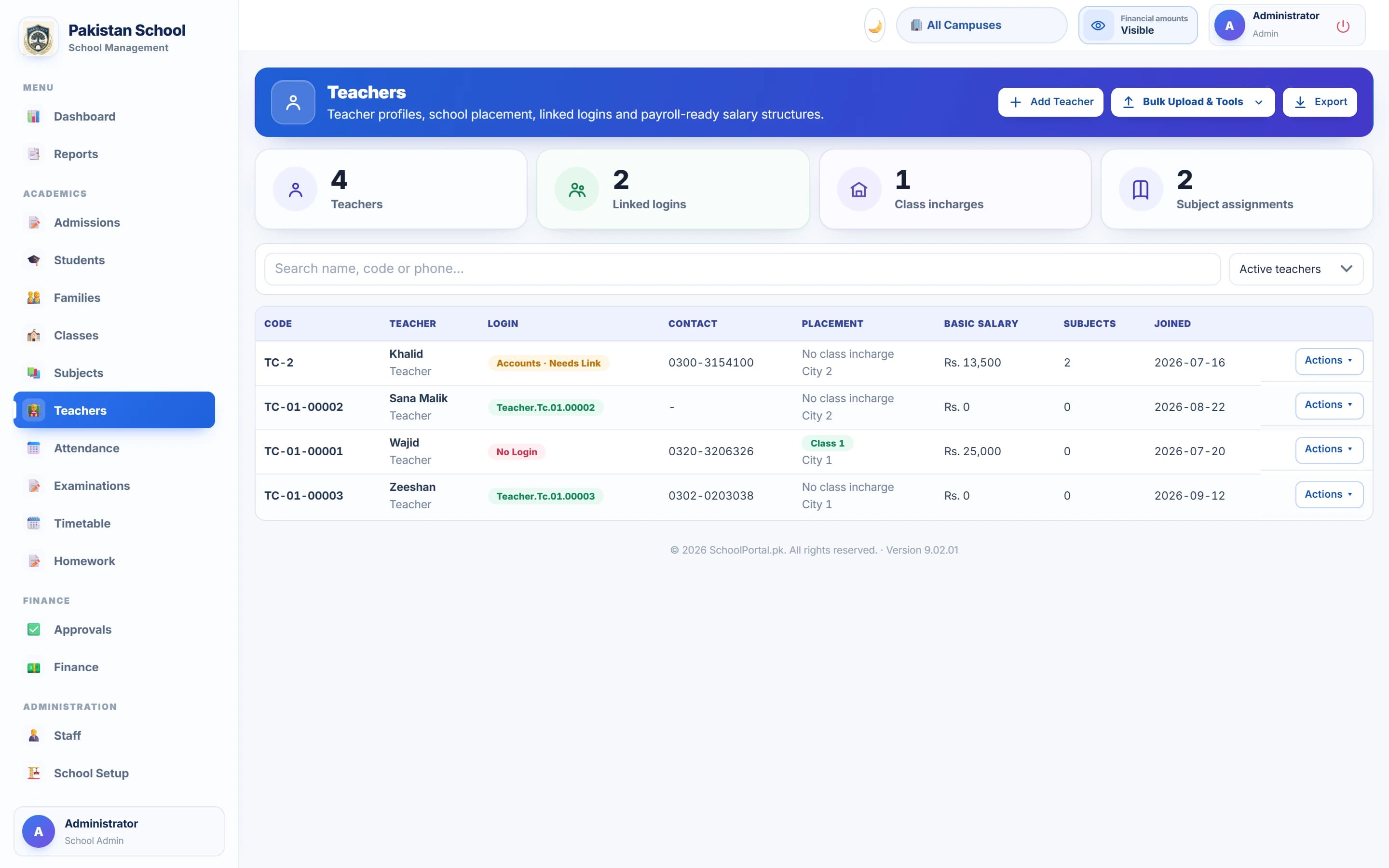Click the Timetable calendar icon
Image resolution: width=1389 pixels, height=868 pixels.
[34, 523]
